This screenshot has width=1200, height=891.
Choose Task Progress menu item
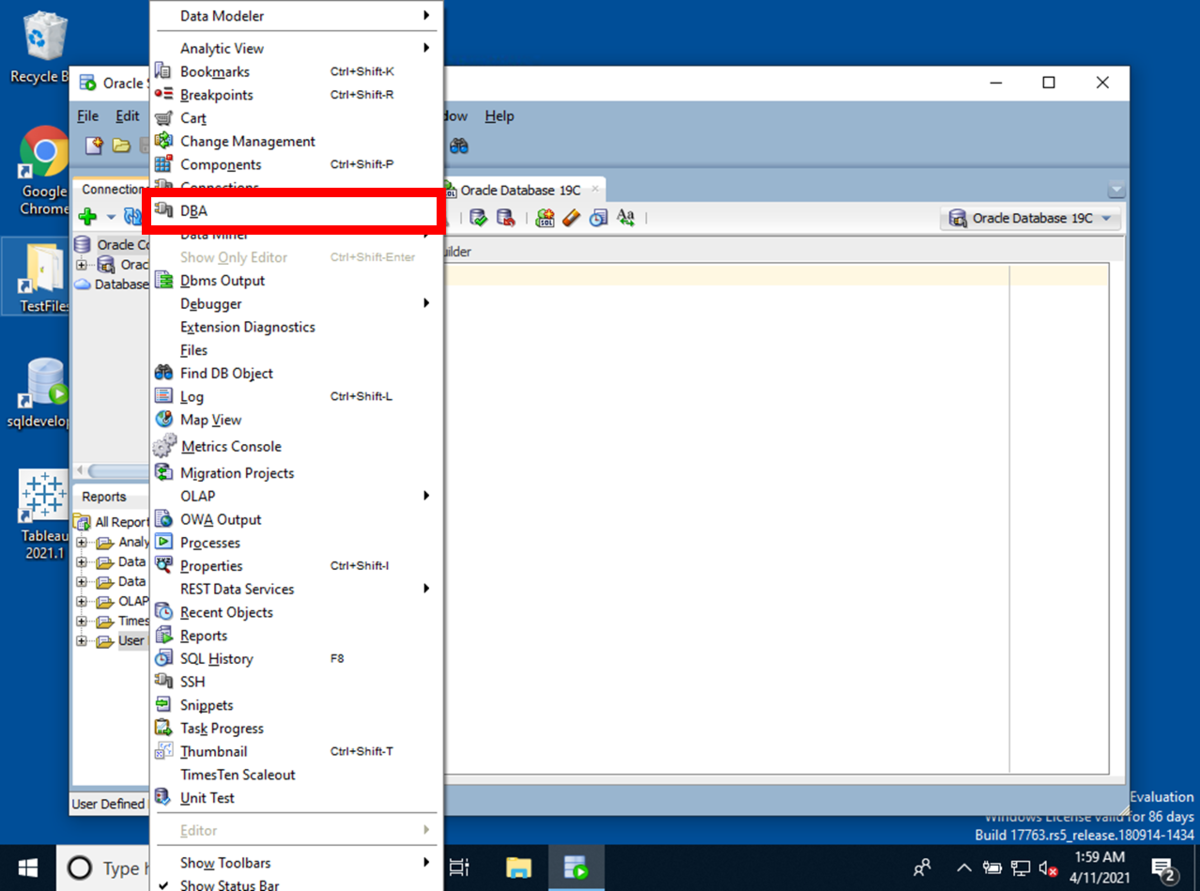296,728
